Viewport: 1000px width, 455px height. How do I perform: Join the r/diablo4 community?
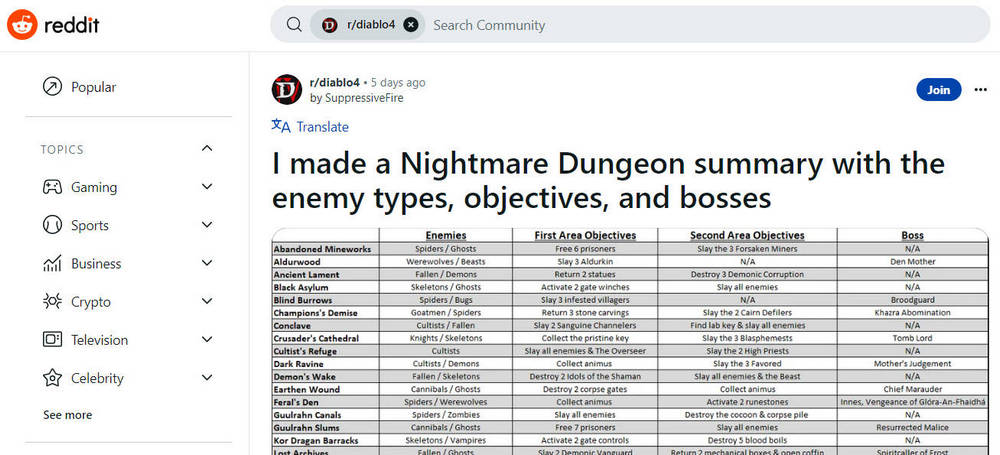tap(938, 89)
